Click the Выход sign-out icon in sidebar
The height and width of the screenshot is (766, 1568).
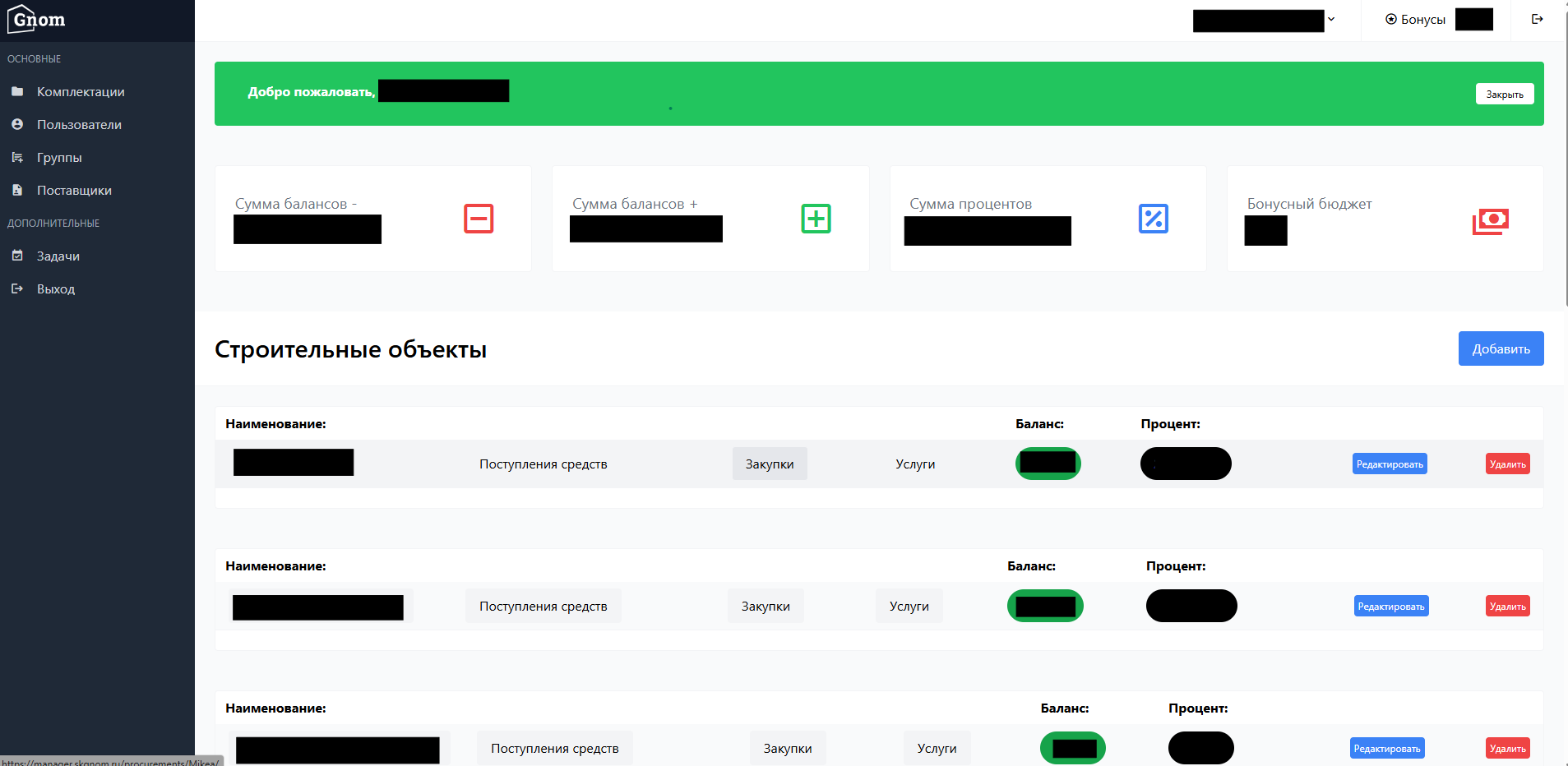17,288
